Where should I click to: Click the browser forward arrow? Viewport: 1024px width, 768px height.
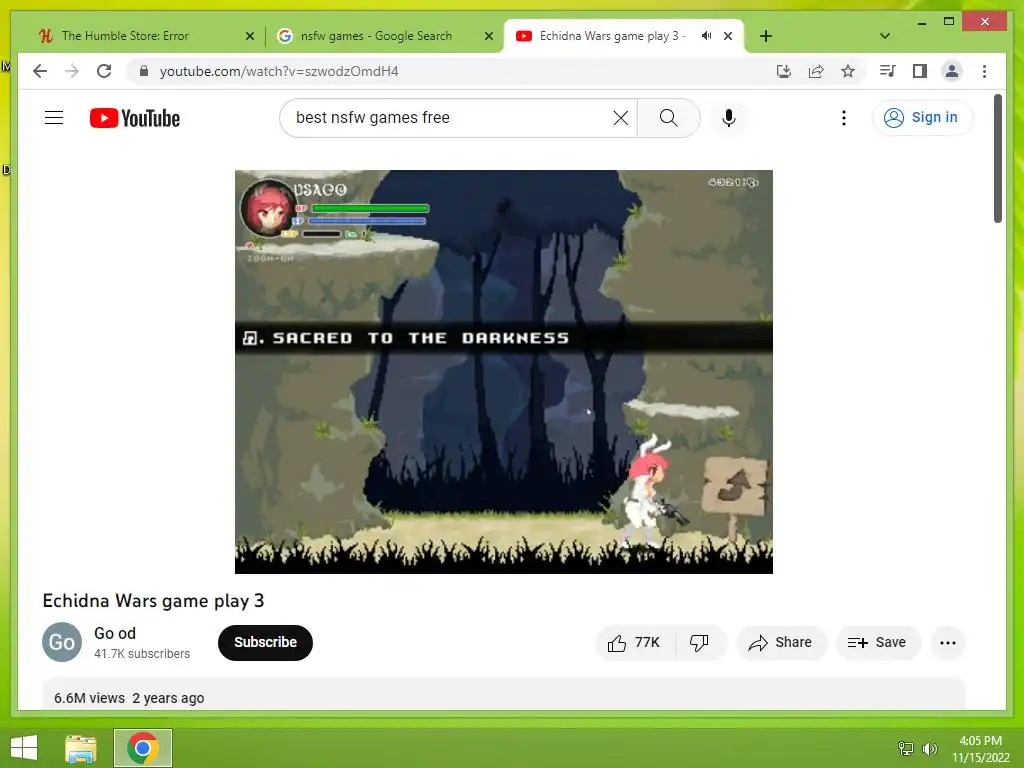coord(72,71)
